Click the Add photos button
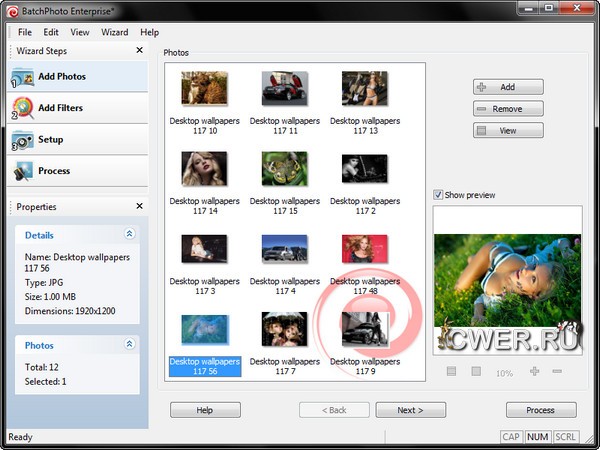 pyautogui.click(x=508, y=87)
